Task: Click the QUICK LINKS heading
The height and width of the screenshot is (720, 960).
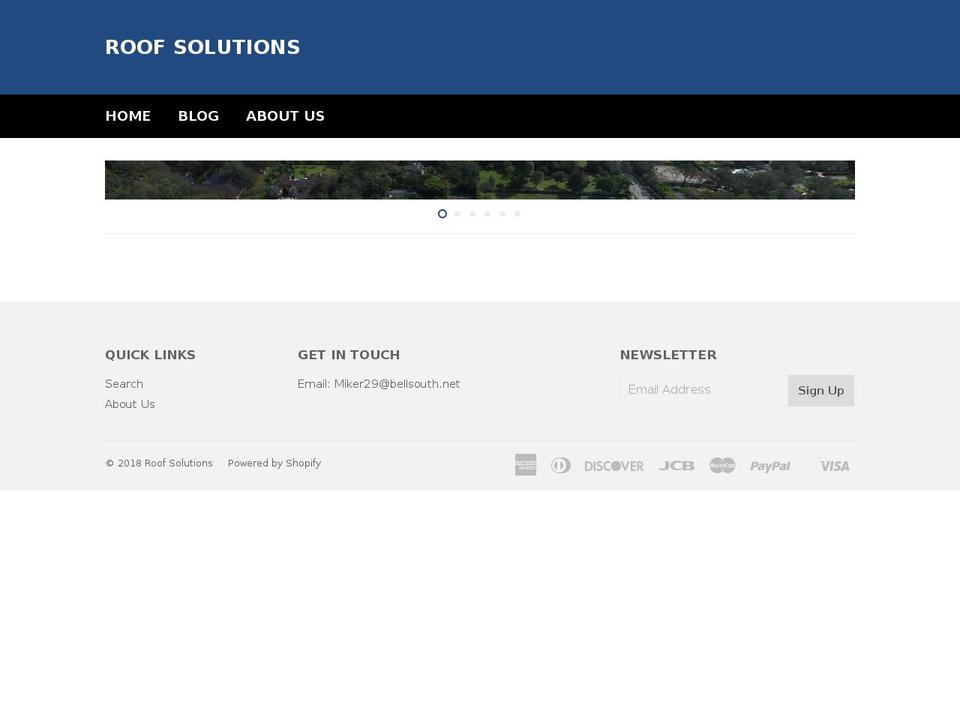Action: tap(151, 355)
